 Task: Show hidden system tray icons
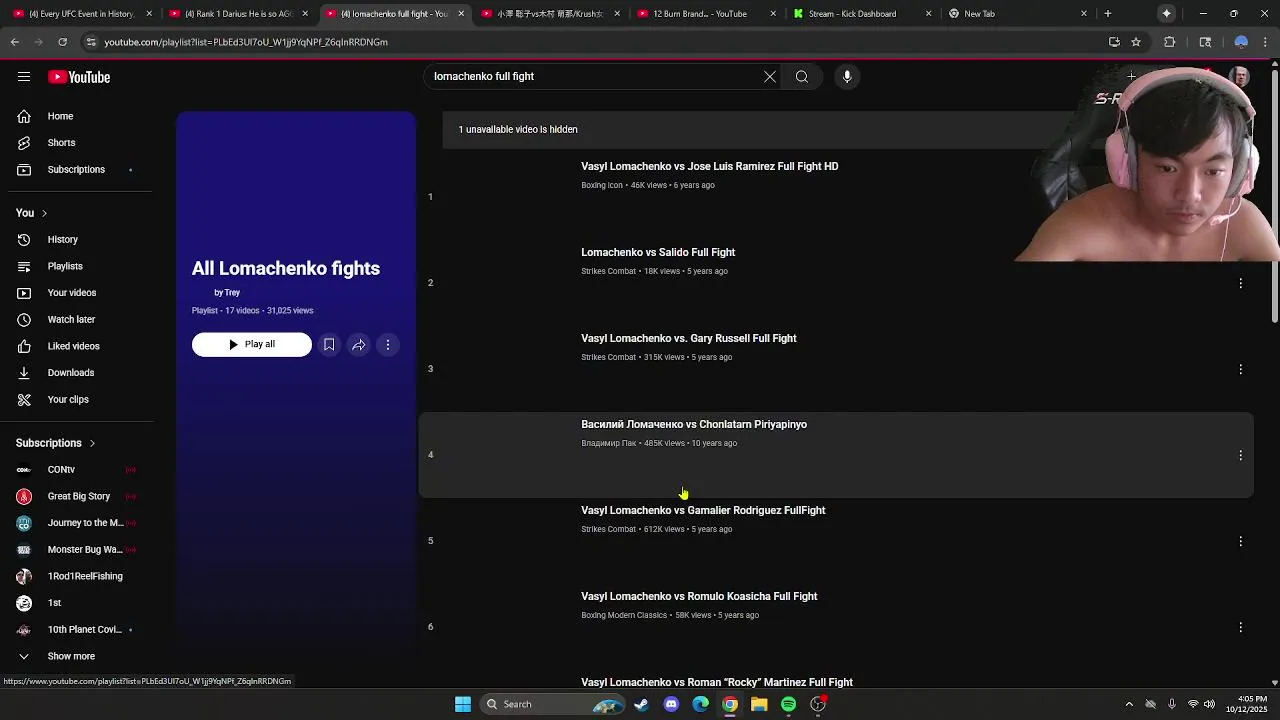pyautogui.click(x=1129, y=704)
